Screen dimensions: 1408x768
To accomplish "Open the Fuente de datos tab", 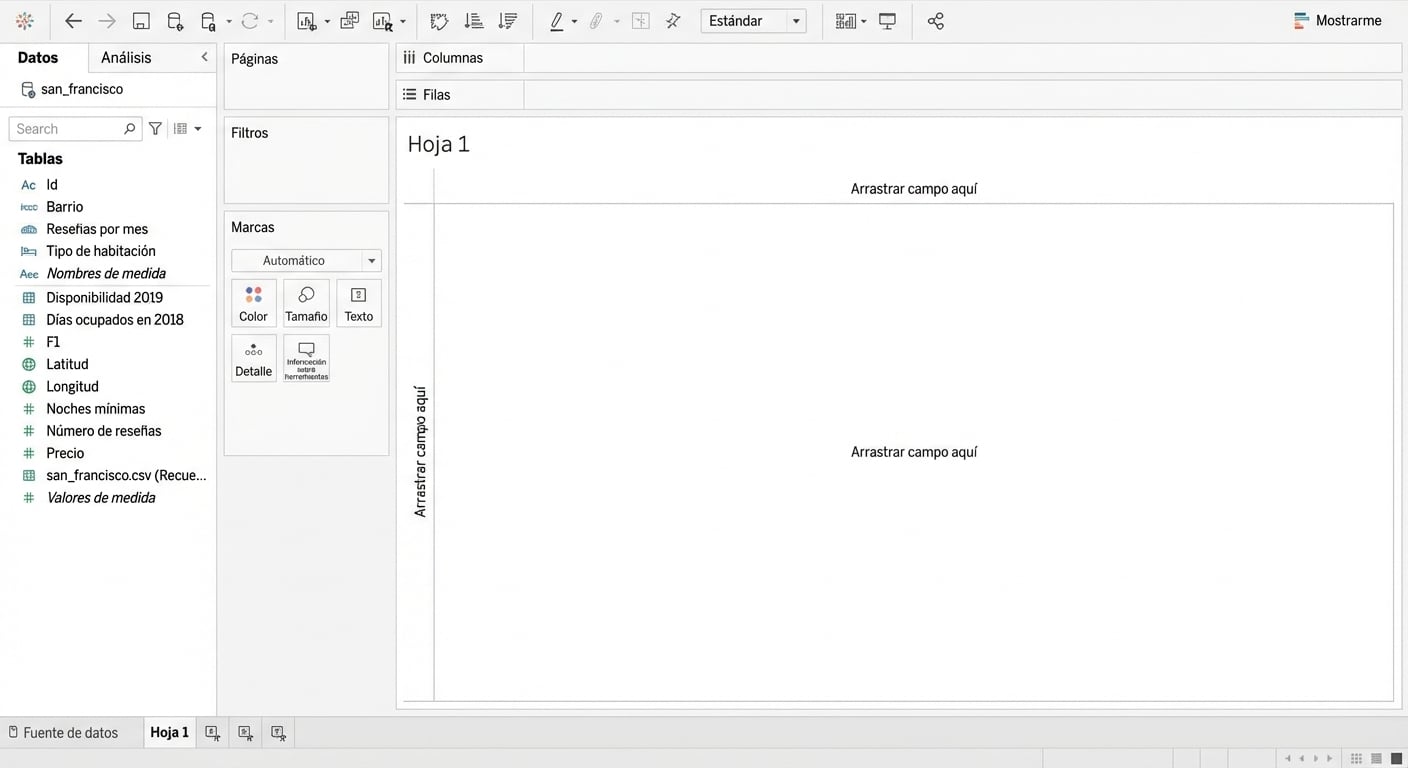I will 63,733.
